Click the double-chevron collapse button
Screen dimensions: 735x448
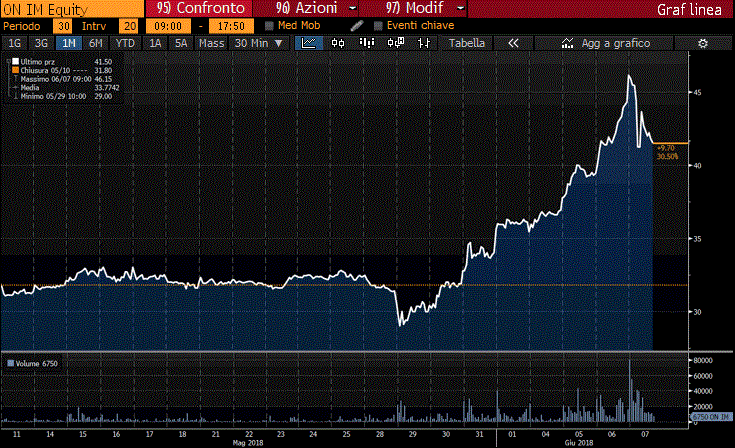513,43
